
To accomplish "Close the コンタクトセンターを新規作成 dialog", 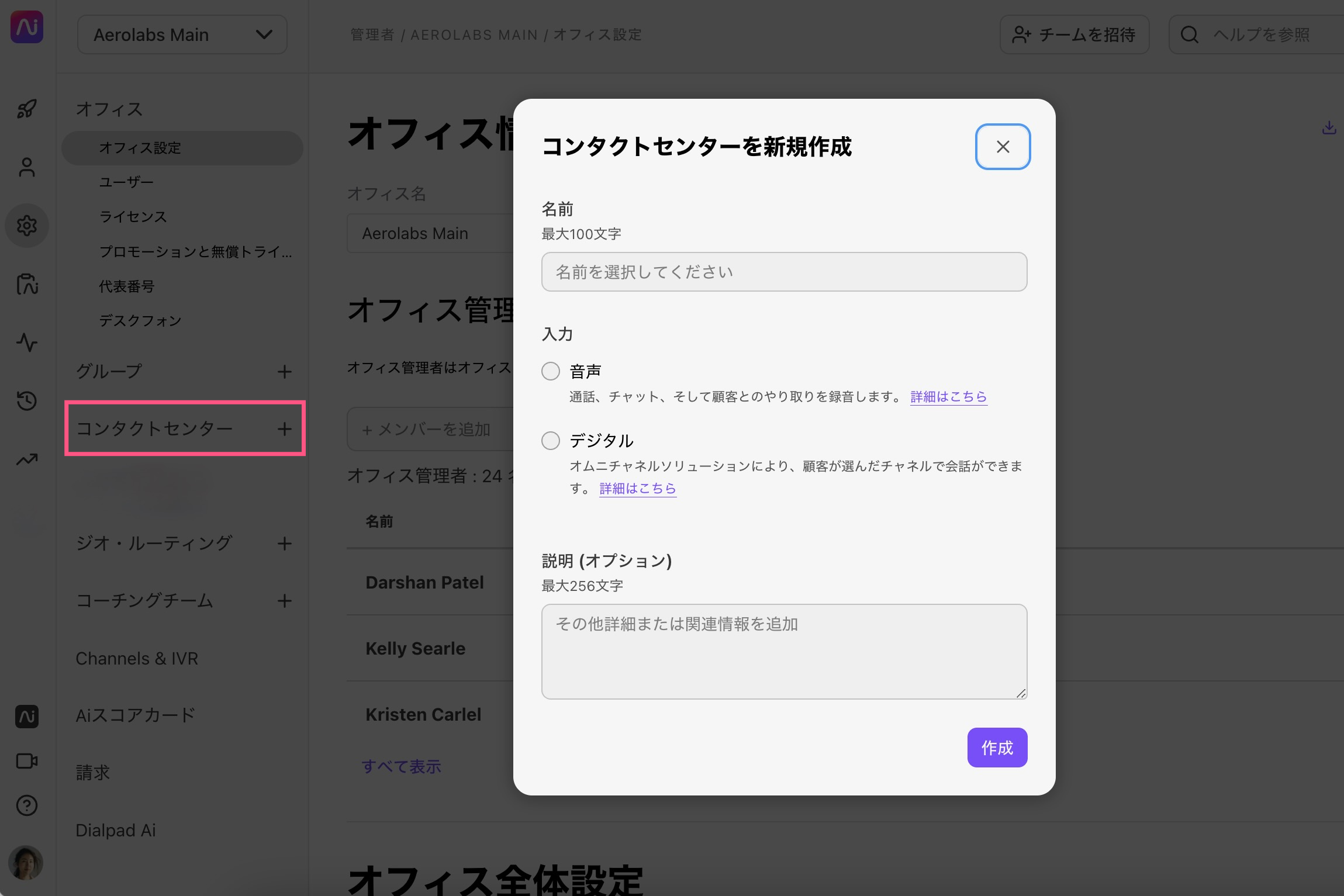I will [x=1003, y=147].
